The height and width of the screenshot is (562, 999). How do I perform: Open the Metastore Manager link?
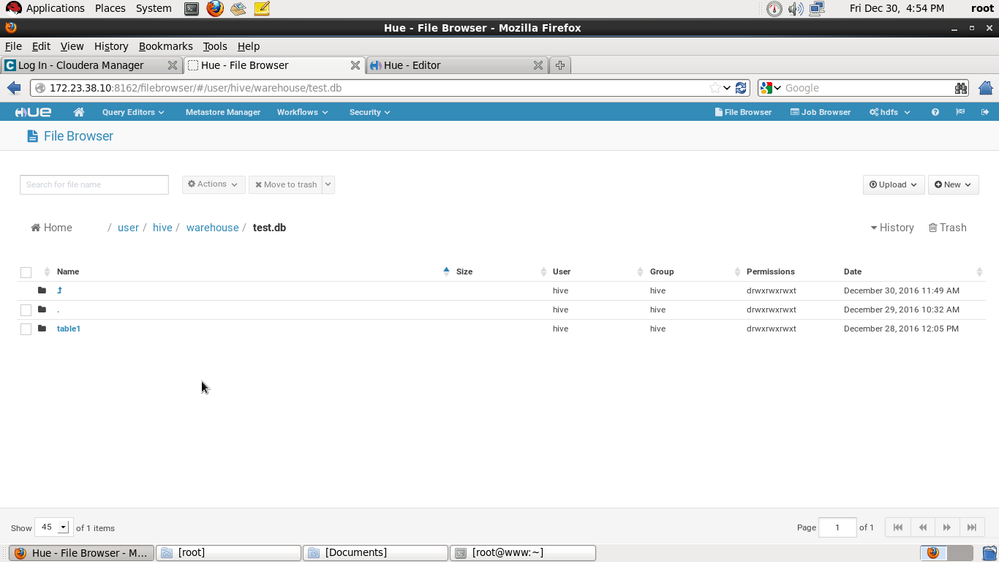coord(222,112)
